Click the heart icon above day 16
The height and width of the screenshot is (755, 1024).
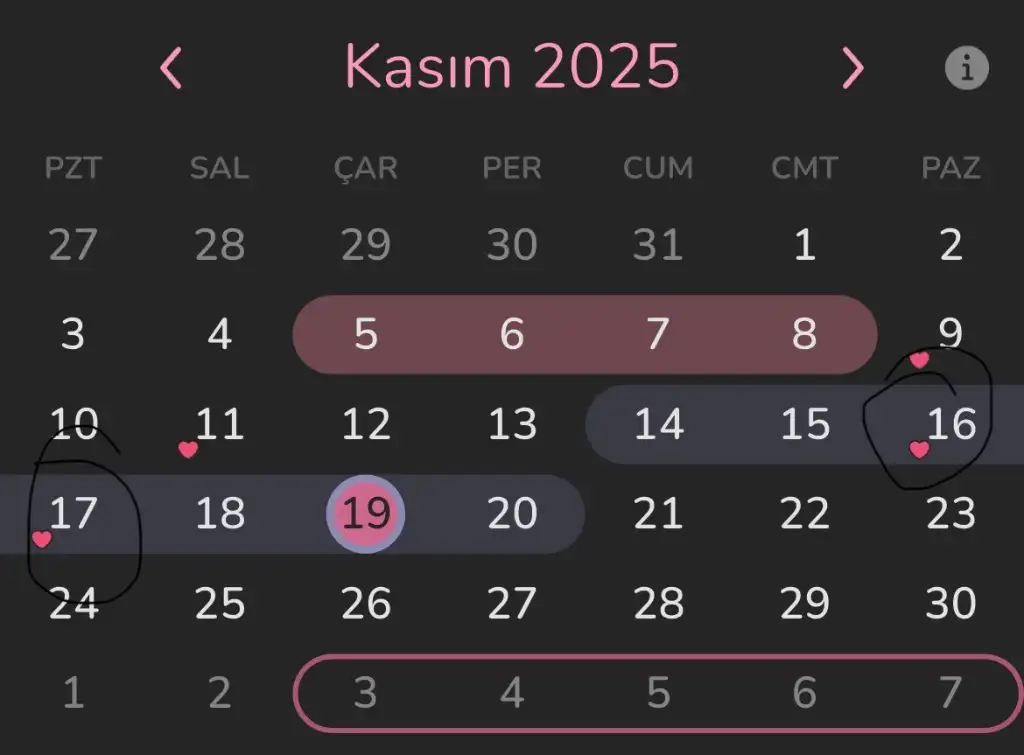click(919, 359)
